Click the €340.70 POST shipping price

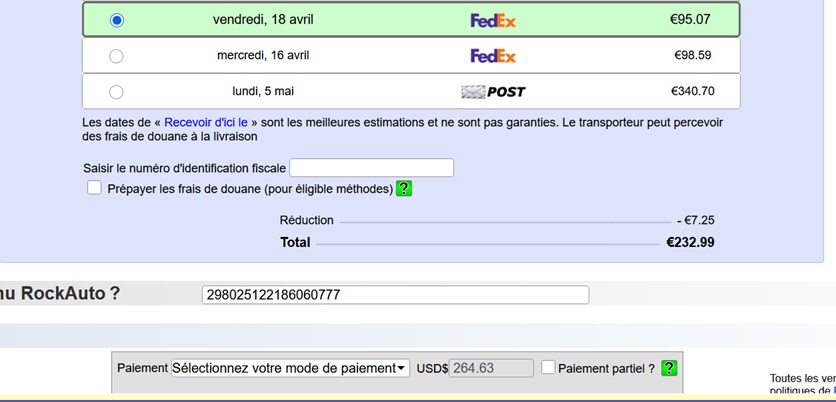[x=692, y=92]
